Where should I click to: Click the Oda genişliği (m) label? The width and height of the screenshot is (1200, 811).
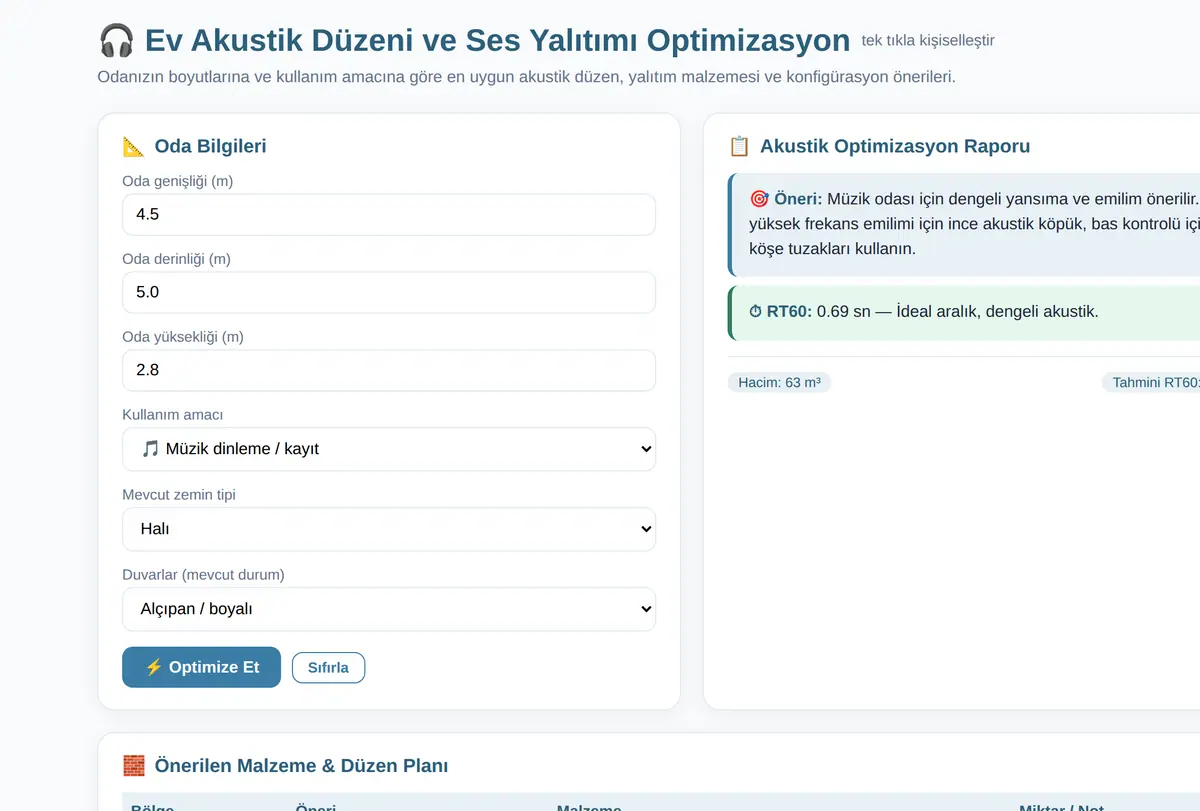[178, 181]
